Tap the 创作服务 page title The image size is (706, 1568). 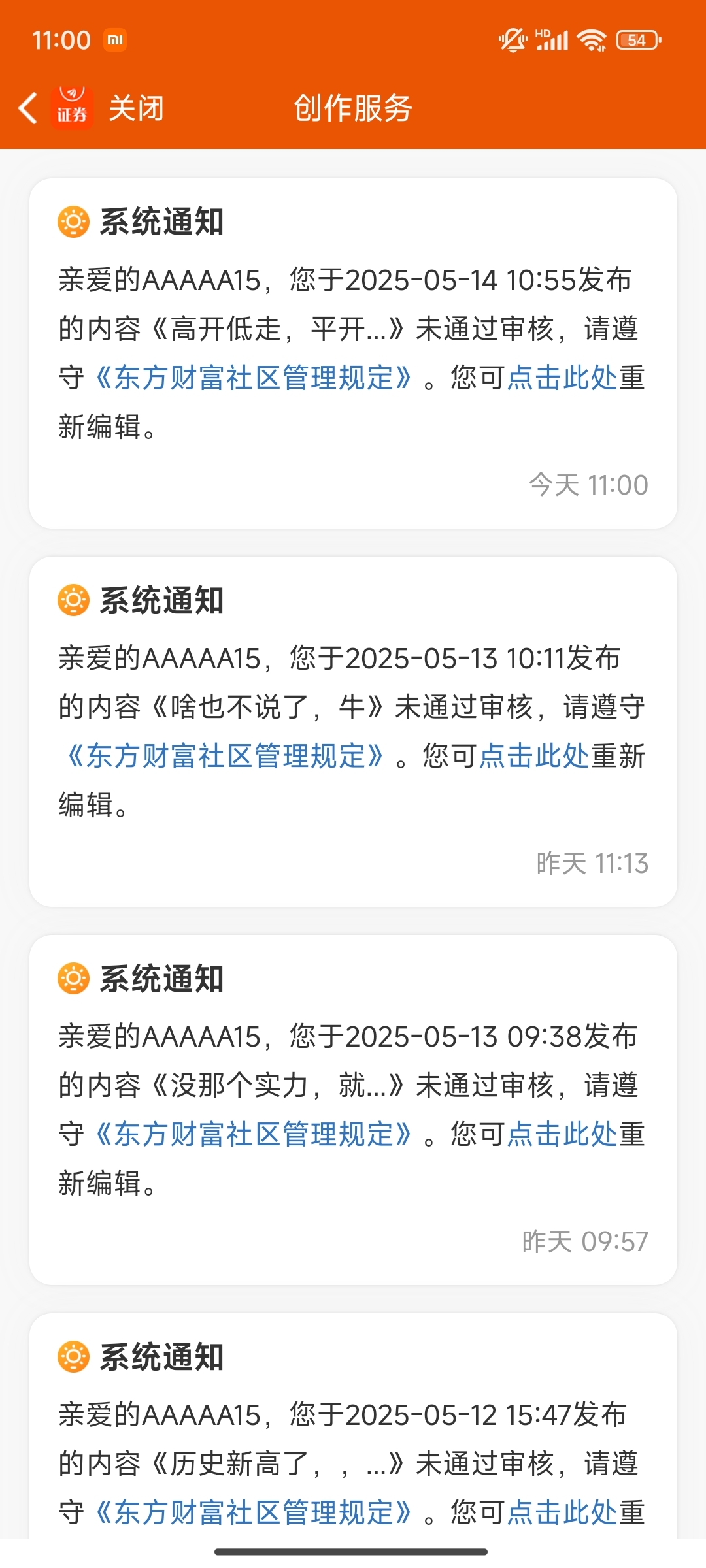pos(353,108)
